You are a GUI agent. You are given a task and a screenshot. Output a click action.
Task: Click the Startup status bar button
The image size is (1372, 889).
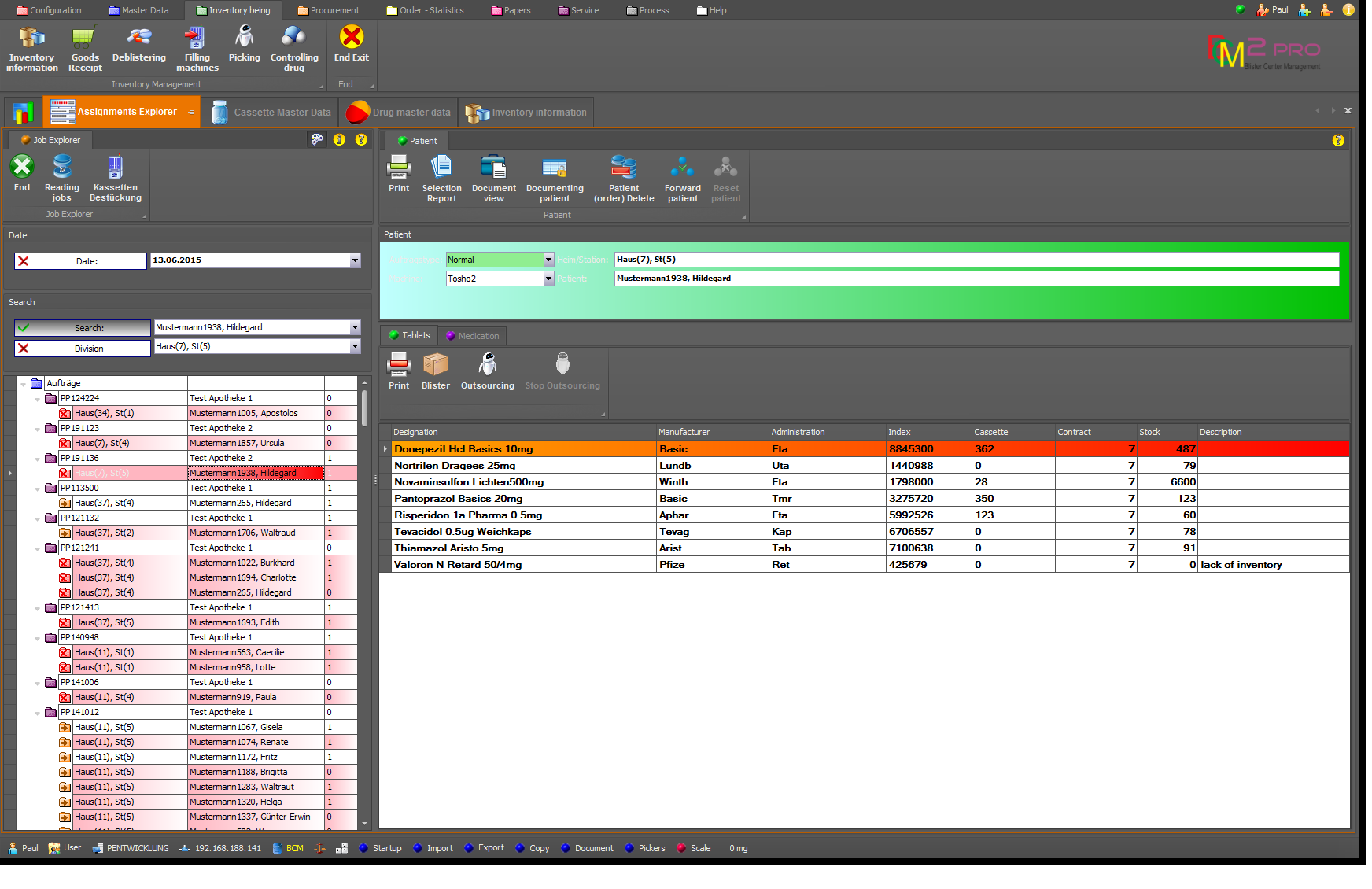(380, 848)
